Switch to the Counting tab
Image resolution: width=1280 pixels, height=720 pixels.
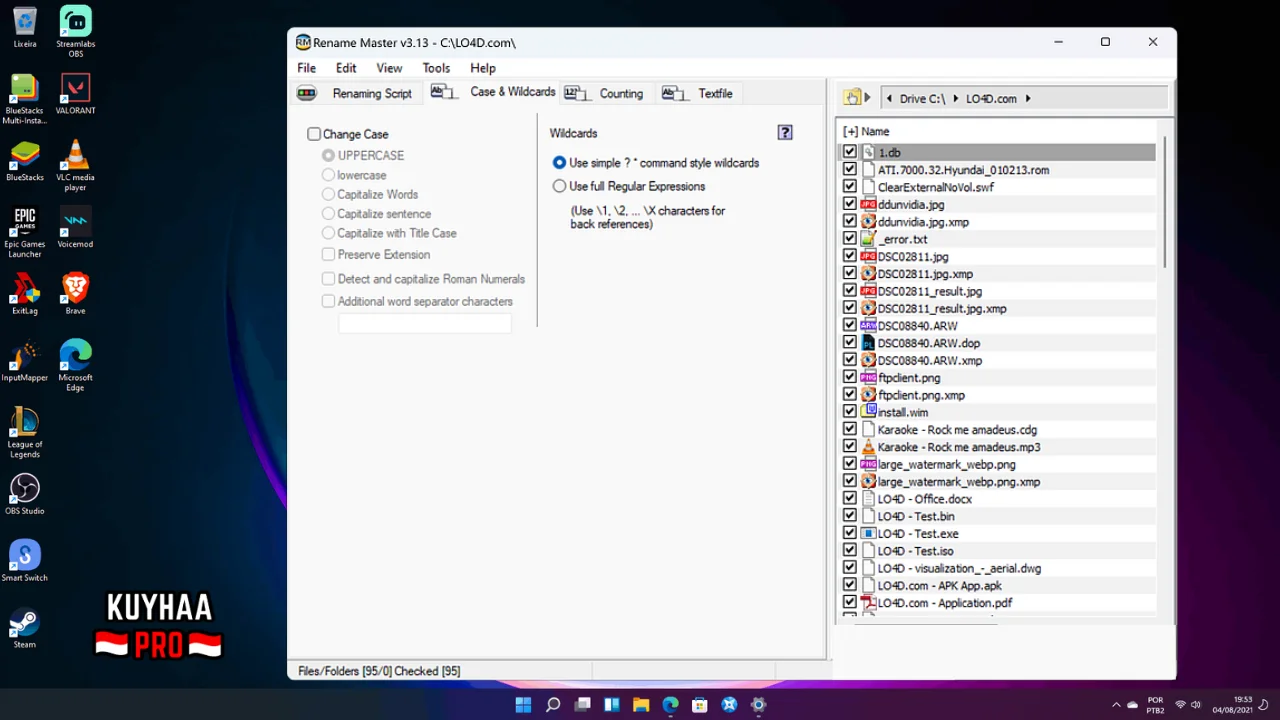pos(606,93)
